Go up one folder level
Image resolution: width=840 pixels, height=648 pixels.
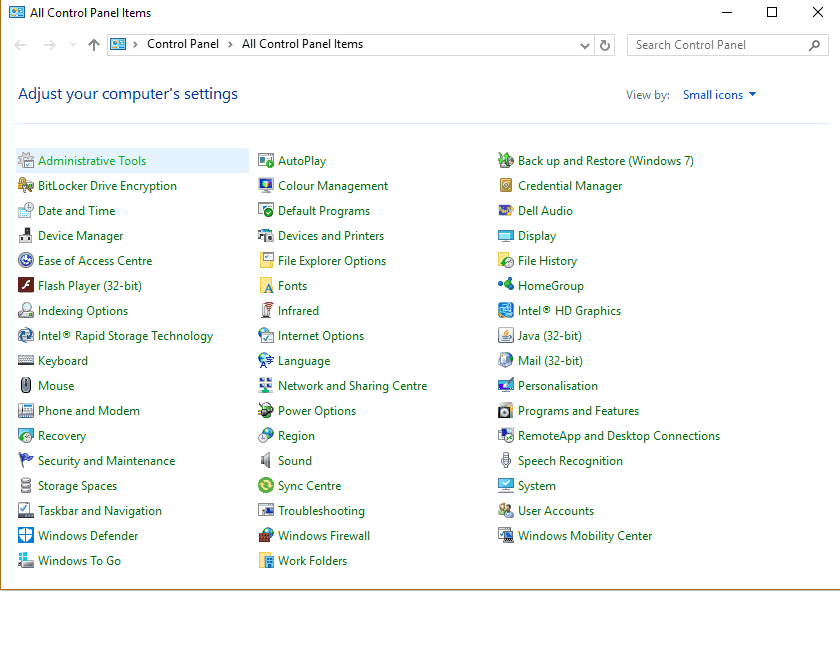click(x=93, y=44)
